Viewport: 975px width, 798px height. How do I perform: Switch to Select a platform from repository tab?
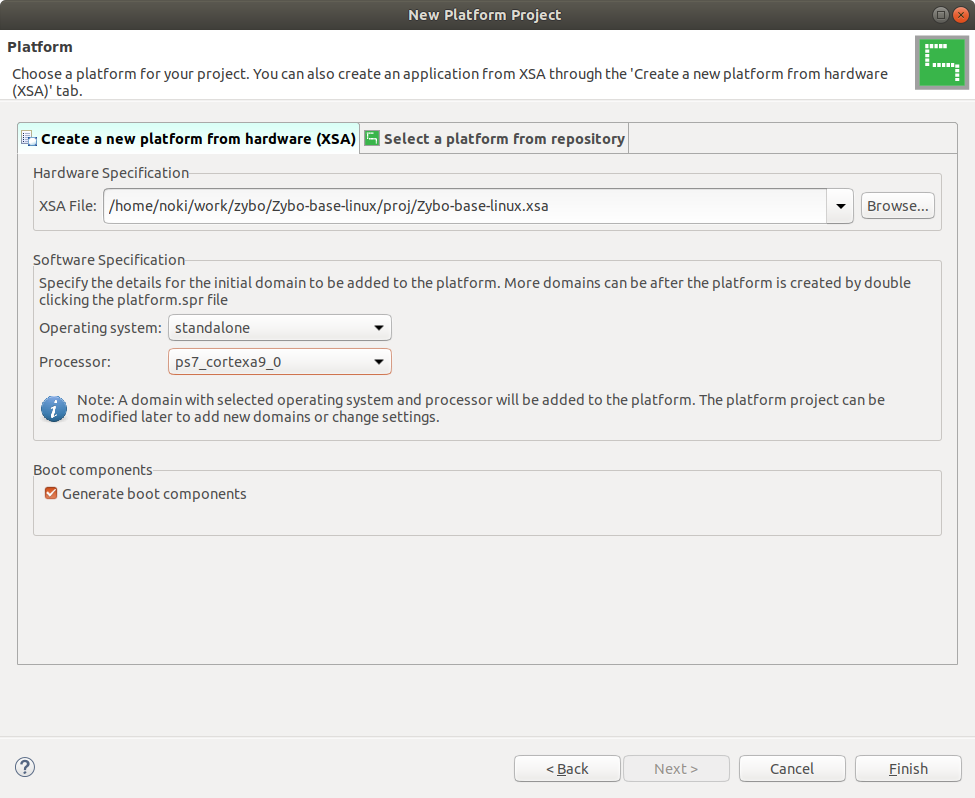click(x=494, y=139)
